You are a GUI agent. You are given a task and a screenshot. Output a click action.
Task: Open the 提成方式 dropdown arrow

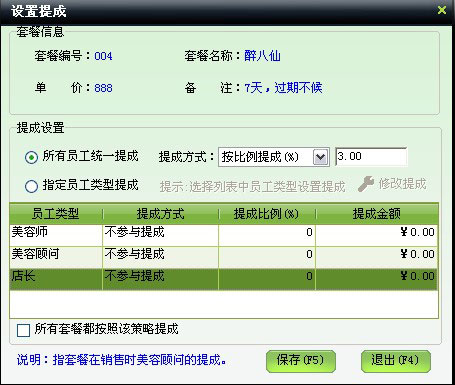[x=320, y=157]
